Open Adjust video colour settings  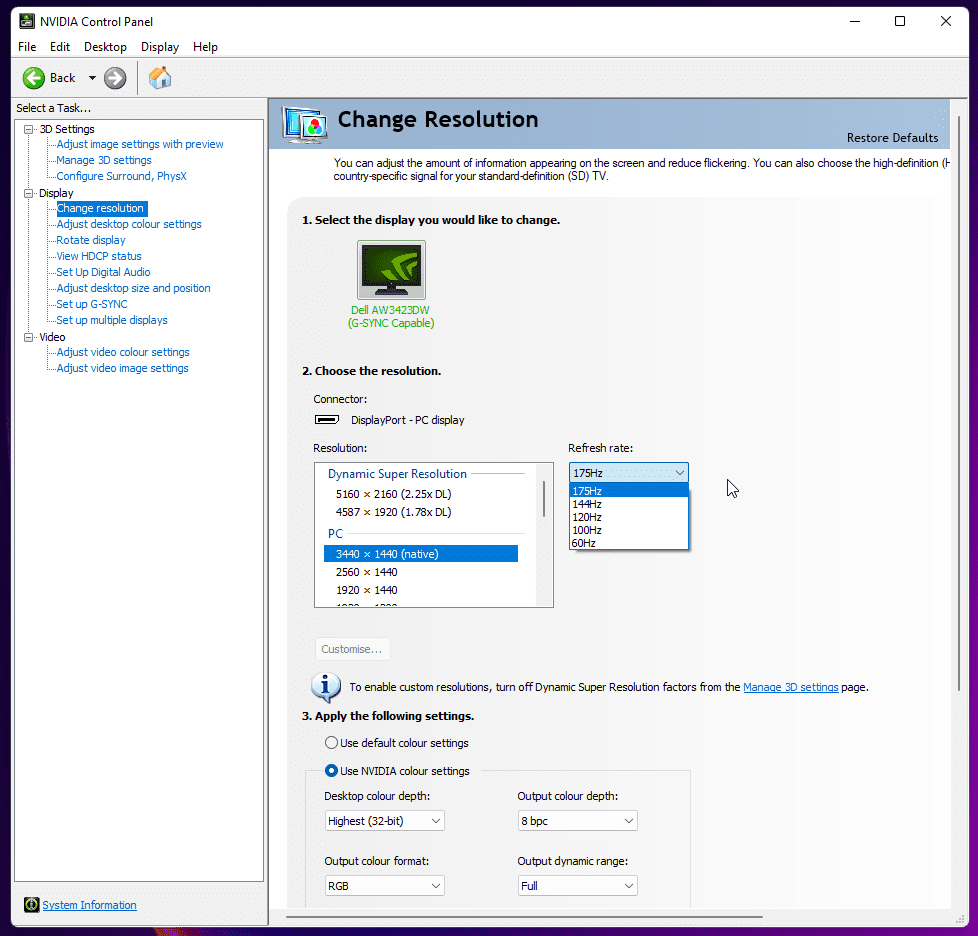[123, 352]
